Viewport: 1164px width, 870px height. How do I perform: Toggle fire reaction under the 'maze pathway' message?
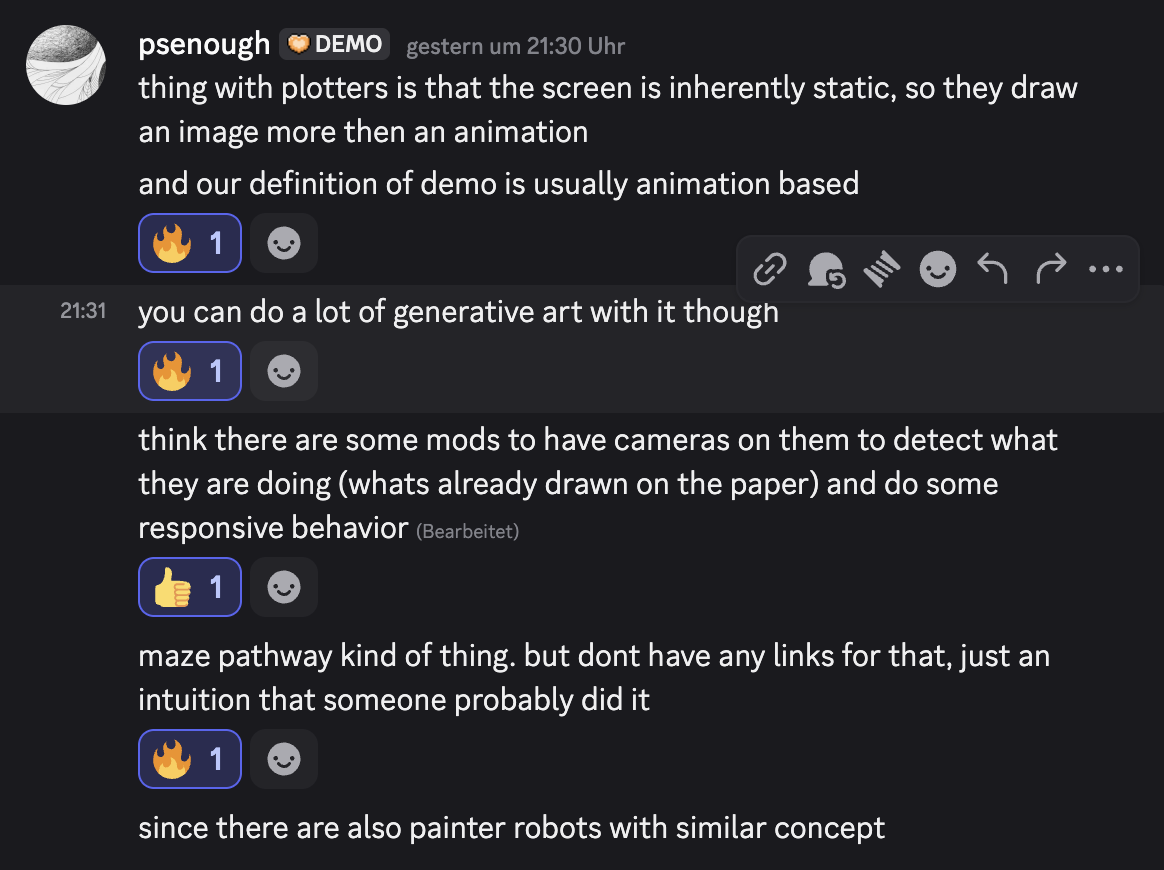[190, 759]
